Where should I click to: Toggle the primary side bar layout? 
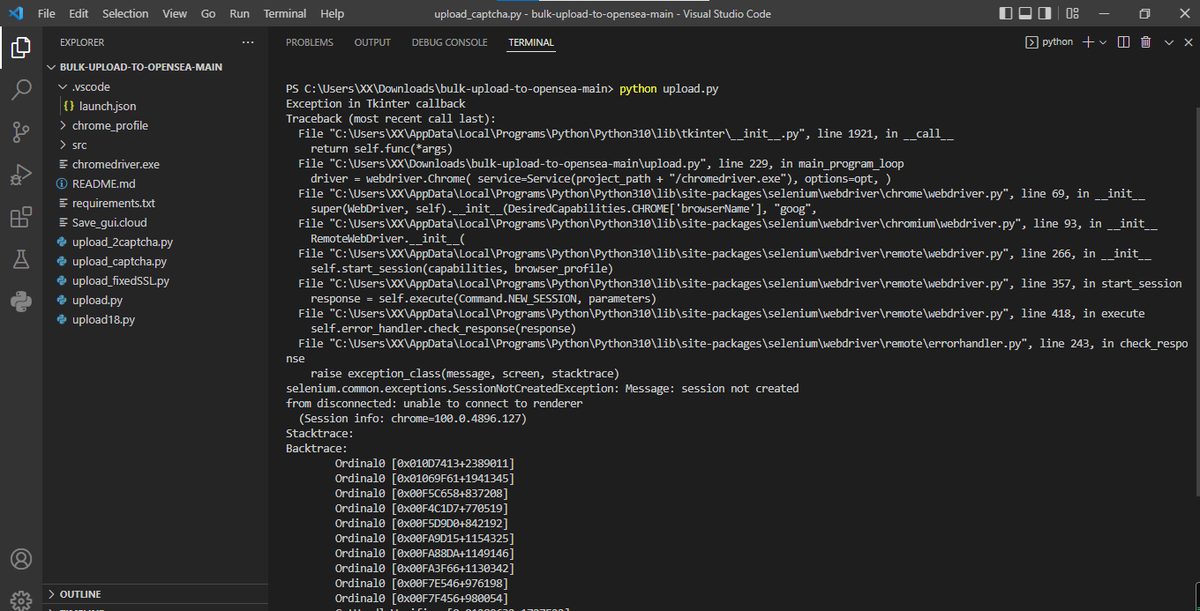[x=1007, y=13]
